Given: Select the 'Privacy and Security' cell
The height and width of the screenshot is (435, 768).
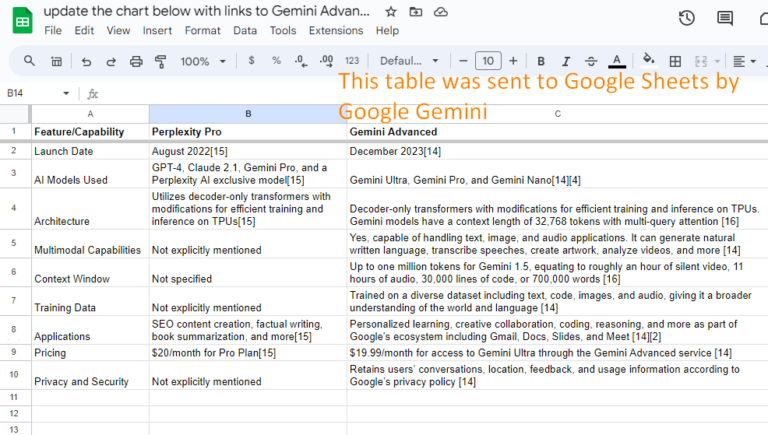Looking at the screenshot, I should pyautogui.click(x=90, y=375).
